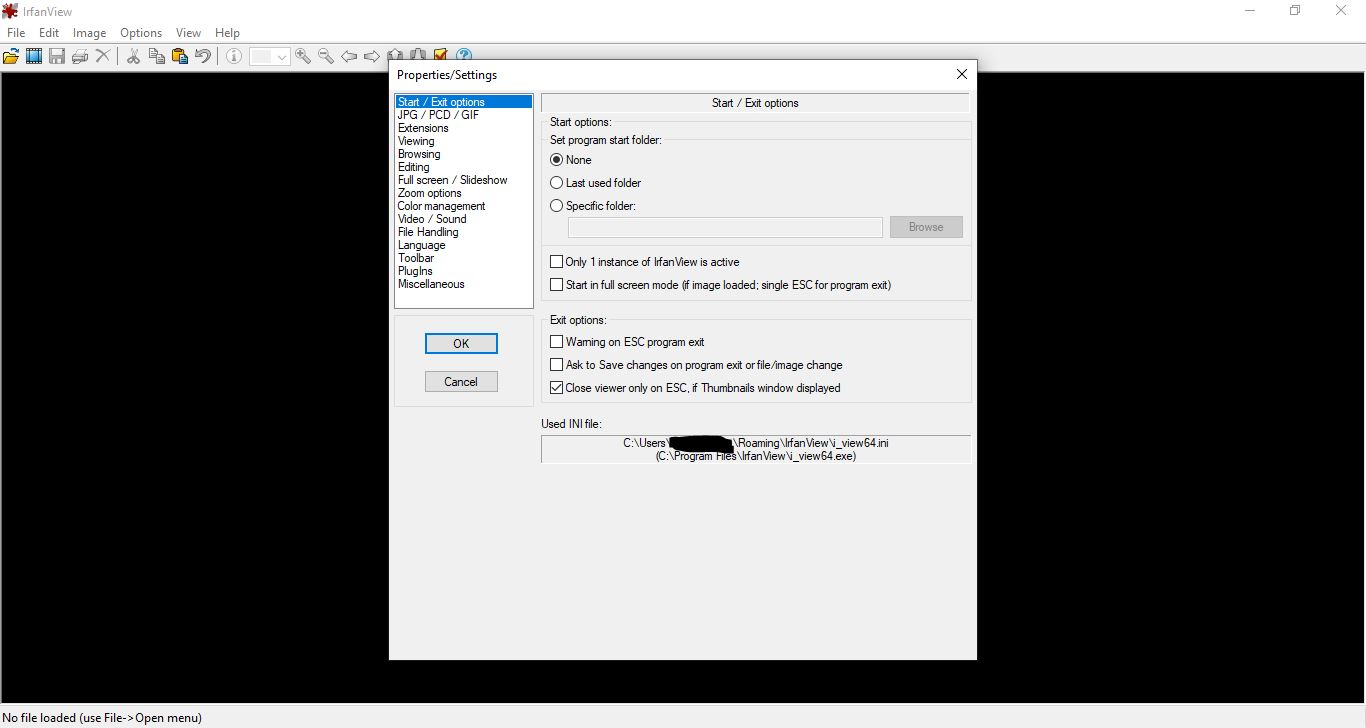
Task: Enable Only 1 instance of IrfanView
Action: pyautogui.click(x=557, y=262)
